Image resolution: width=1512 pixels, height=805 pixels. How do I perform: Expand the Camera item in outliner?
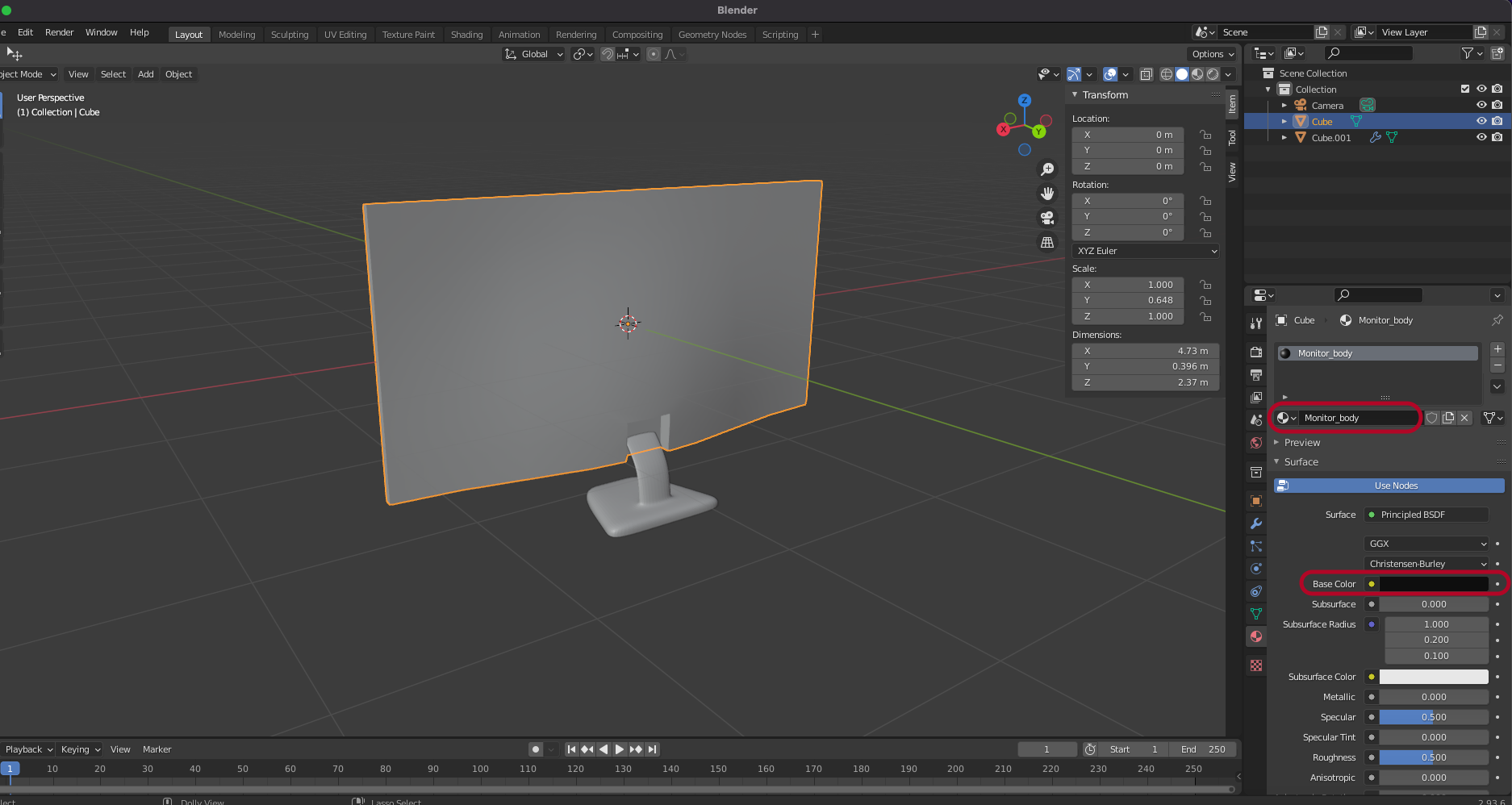point(1284,106)
